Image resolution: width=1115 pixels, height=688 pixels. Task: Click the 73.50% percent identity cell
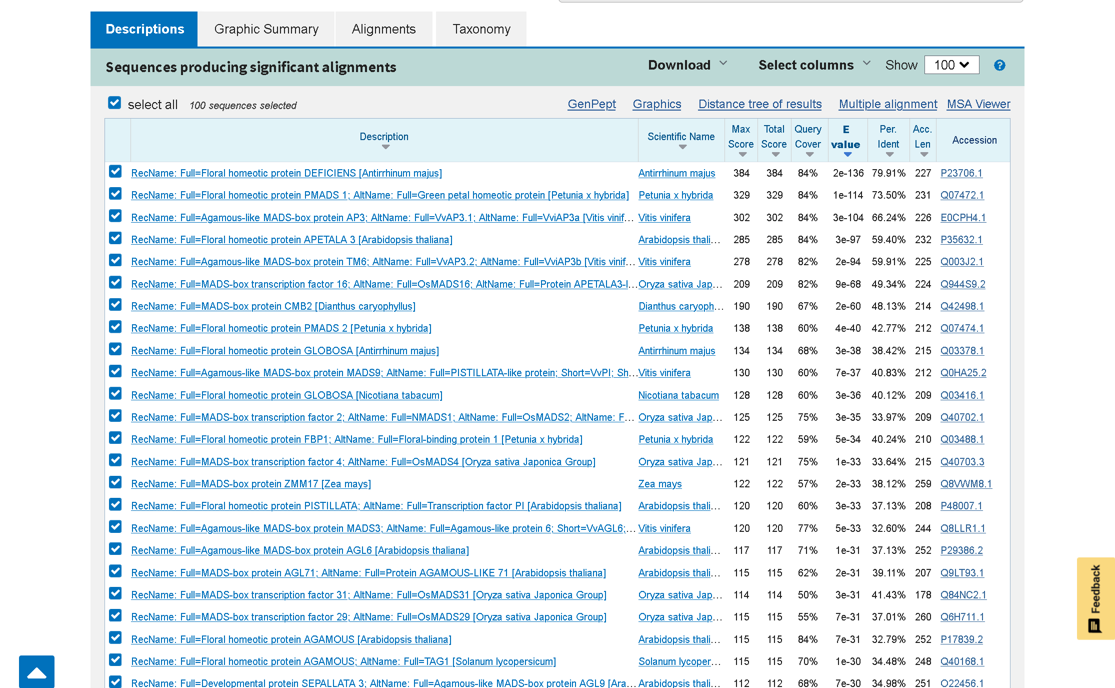pos(889,195)
